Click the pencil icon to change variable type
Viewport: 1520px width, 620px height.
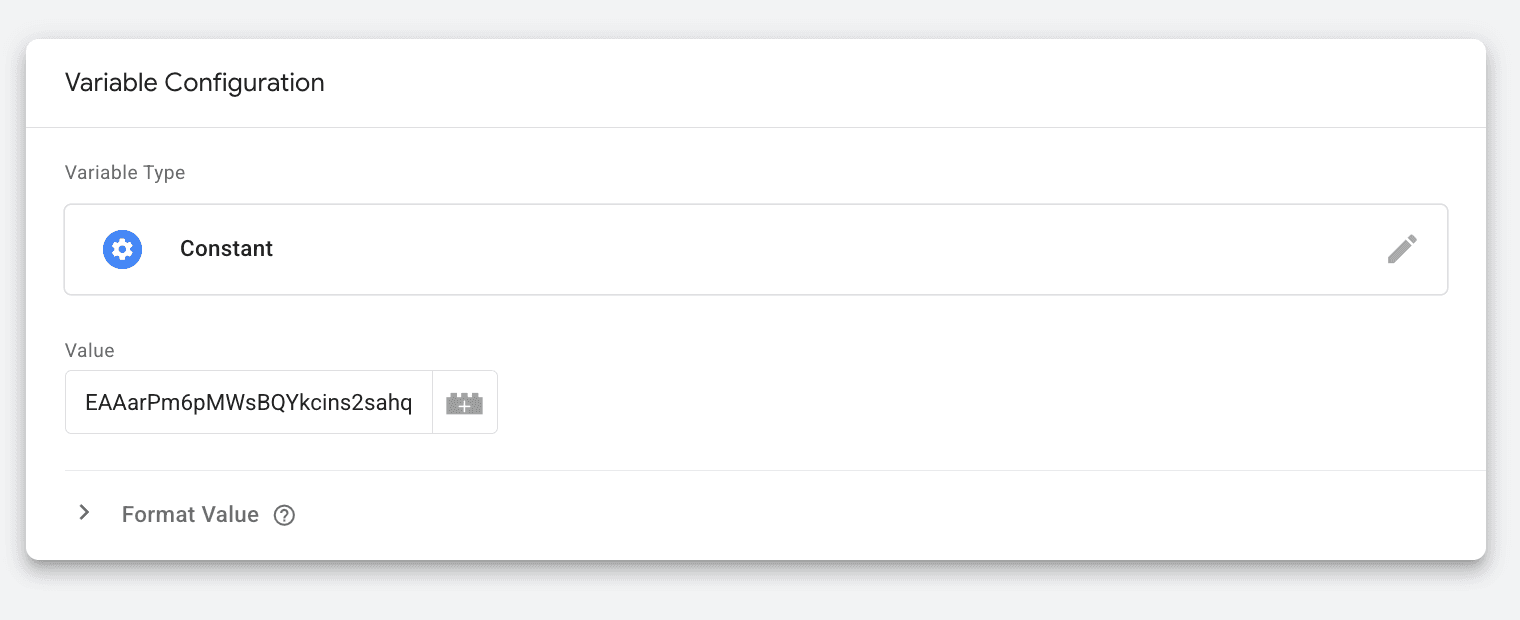pos(1402,249)
